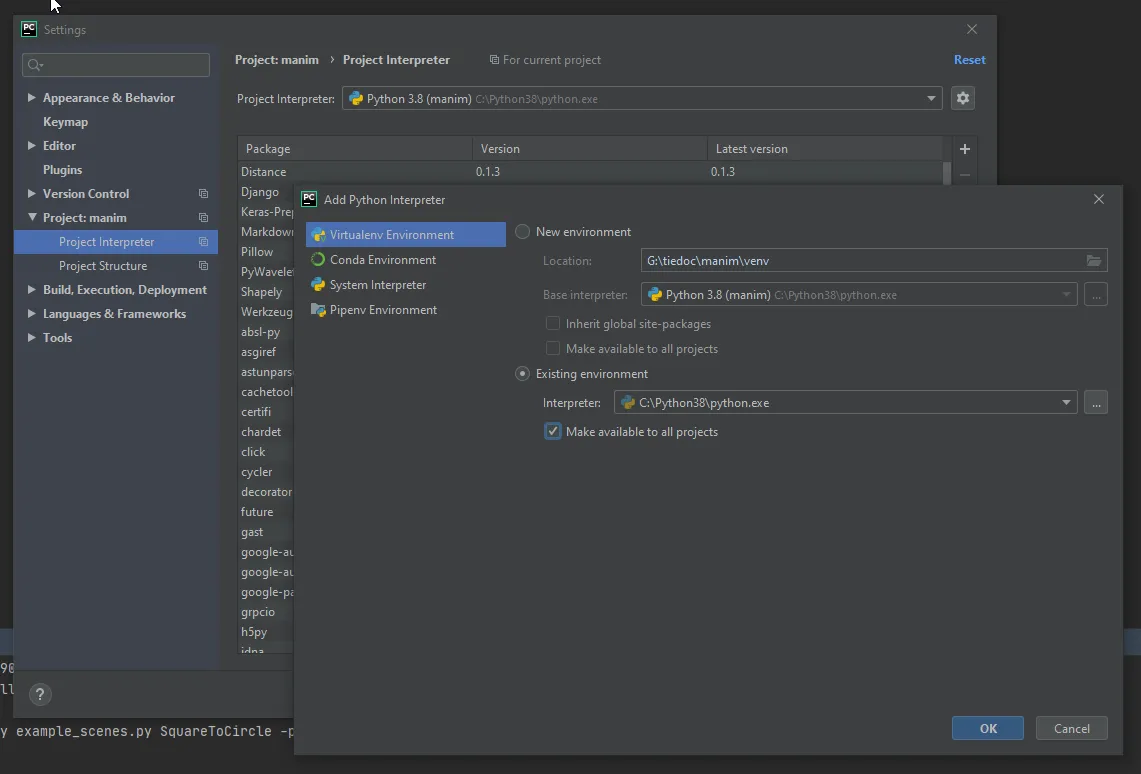Select the grpcio package row
1141x774 pixels.
[266, 612]
